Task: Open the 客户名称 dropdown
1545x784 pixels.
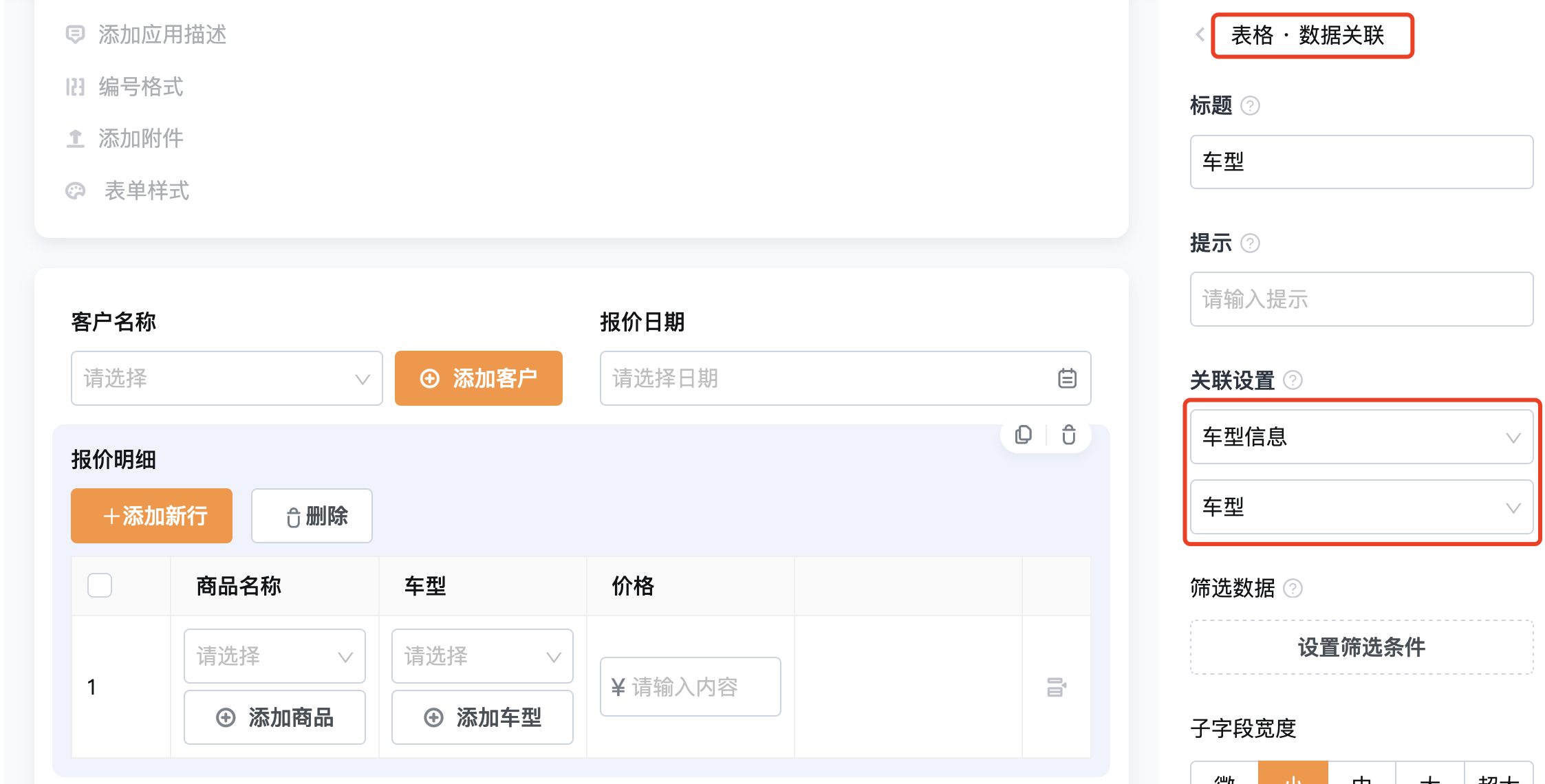Action: click(x=226, y=378)
